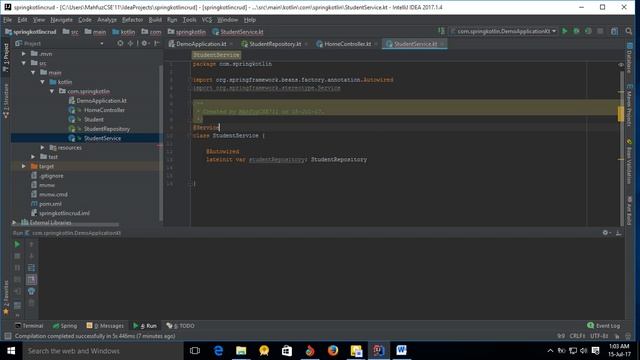Open the Terminal tool window
The height and width of the screenshot is (360, 640).
(x=29, y=326)
